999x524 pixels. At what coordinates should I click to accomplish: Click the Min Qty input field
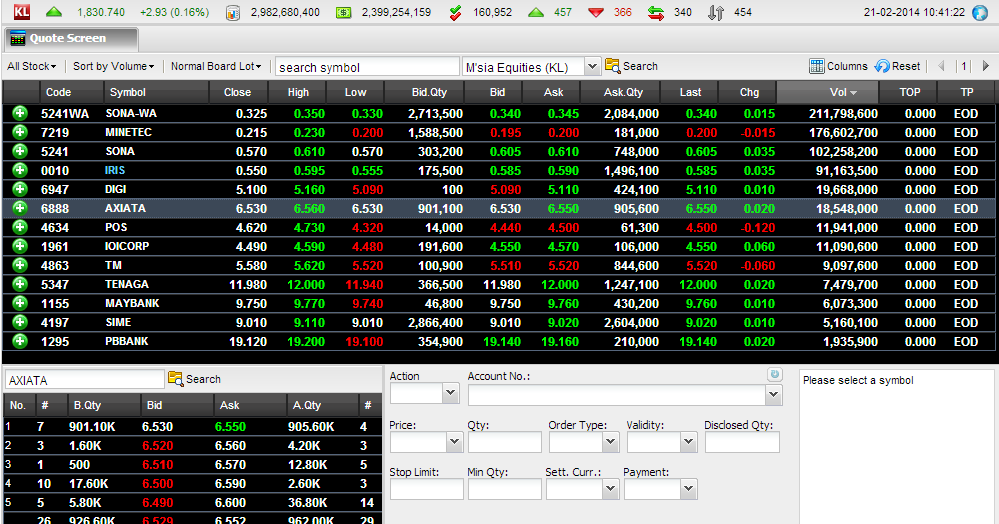(505, 489)
